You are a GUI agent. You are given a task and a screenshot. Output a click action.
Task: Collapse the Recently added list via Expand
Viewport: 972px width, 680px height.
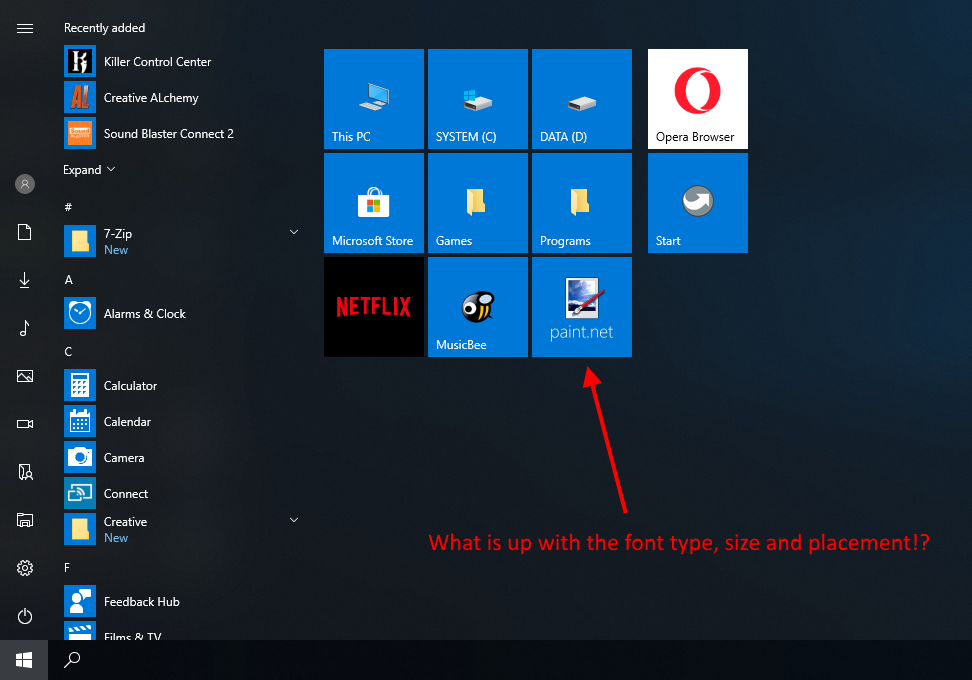pyautogui.click(x=88, y=169)
